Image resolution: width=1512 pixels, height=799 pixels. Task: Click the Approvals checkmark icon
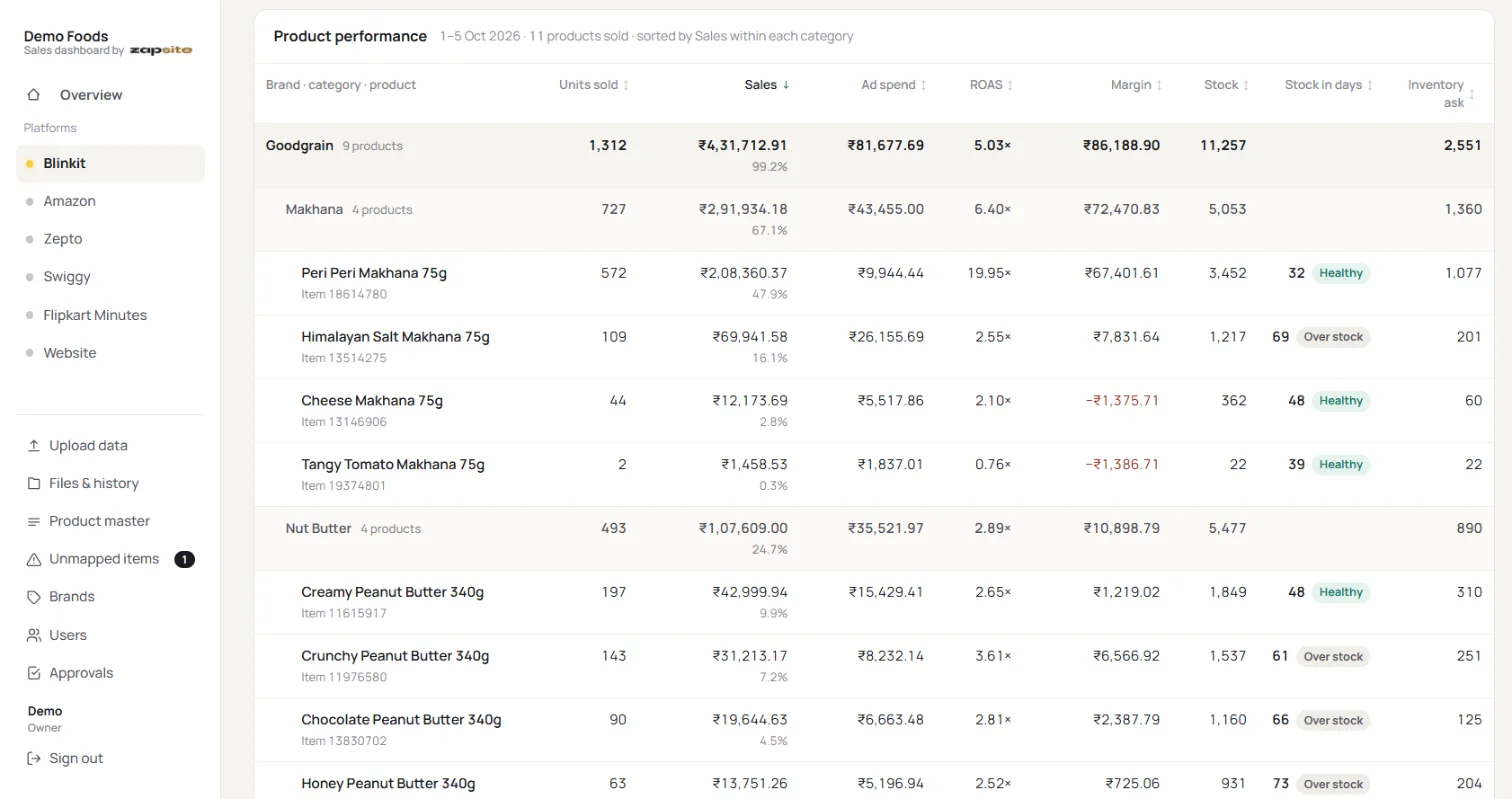(x=34, y=674)
